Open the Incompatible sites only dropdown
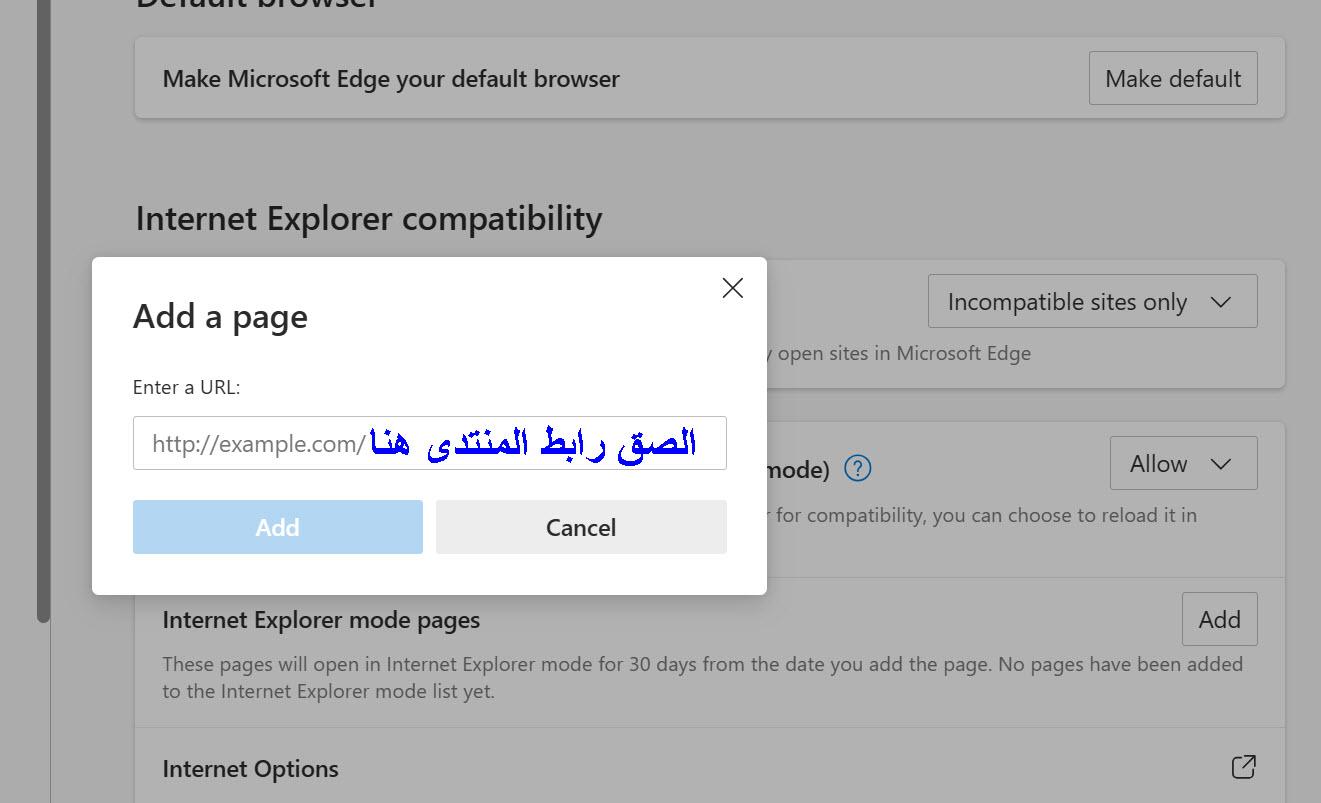 [1091, 302]
